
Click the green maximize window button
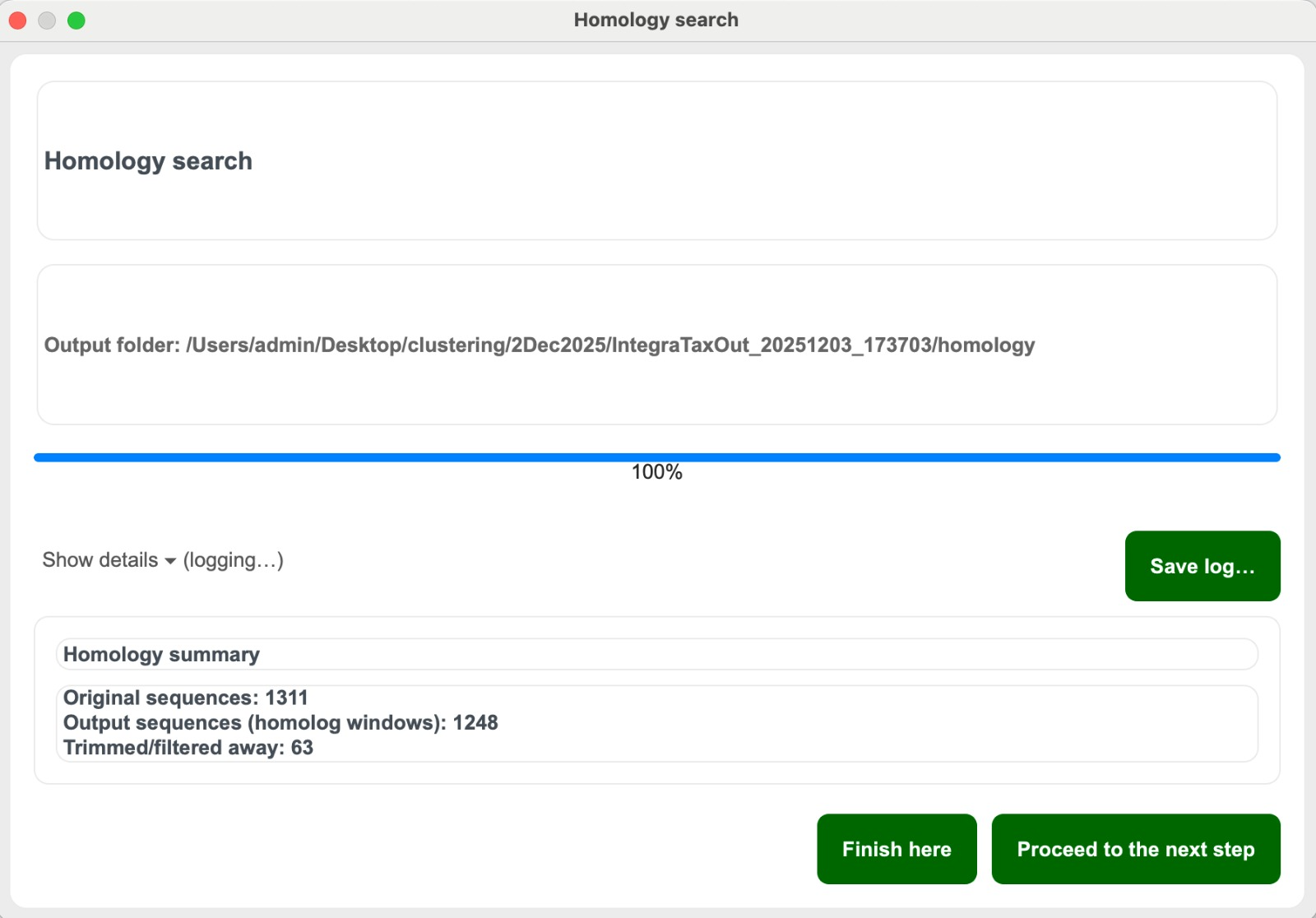coord(76,21)
